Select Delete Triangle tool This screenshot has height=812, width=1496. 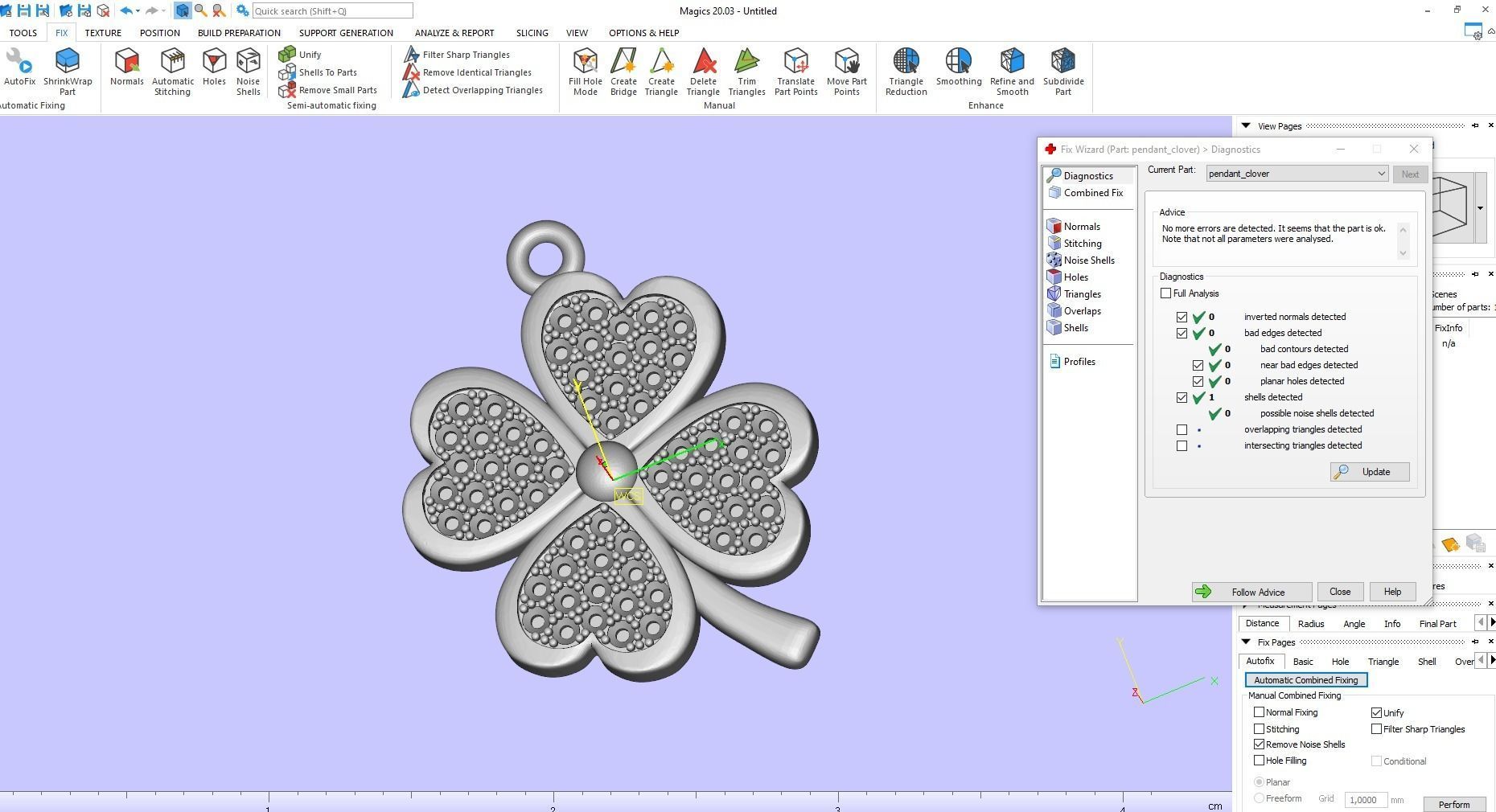point(703,72)
